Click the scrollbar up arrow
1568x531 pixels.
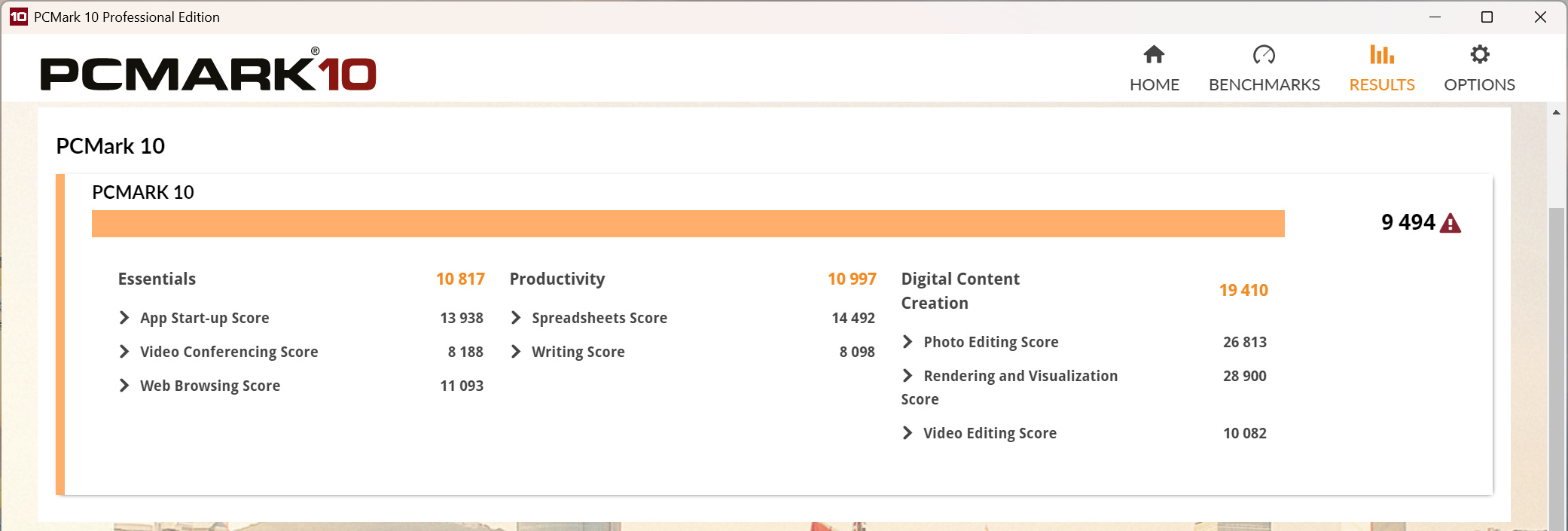click(1556, 112)
